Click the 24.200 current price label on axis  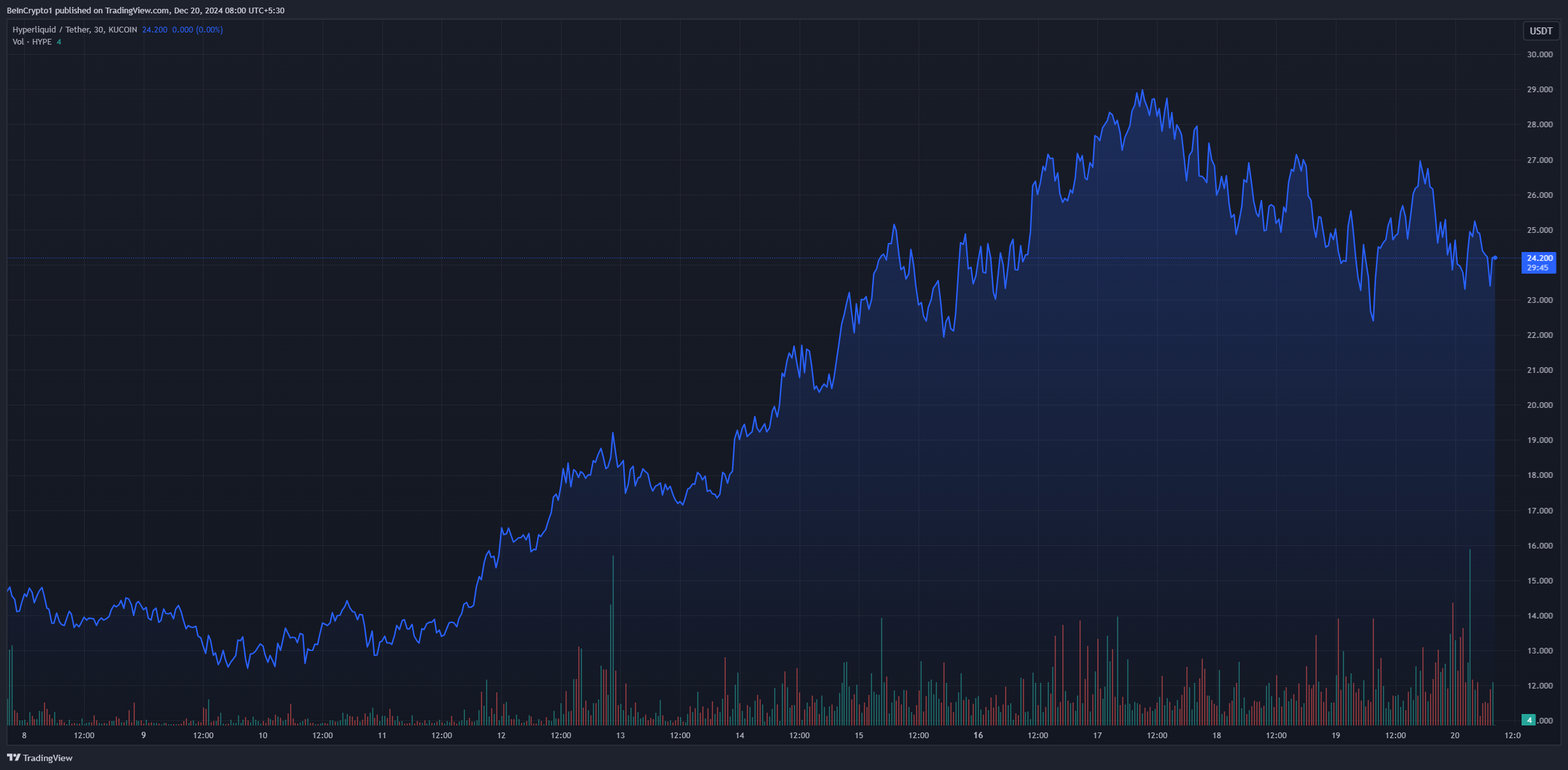point(1539,258)
